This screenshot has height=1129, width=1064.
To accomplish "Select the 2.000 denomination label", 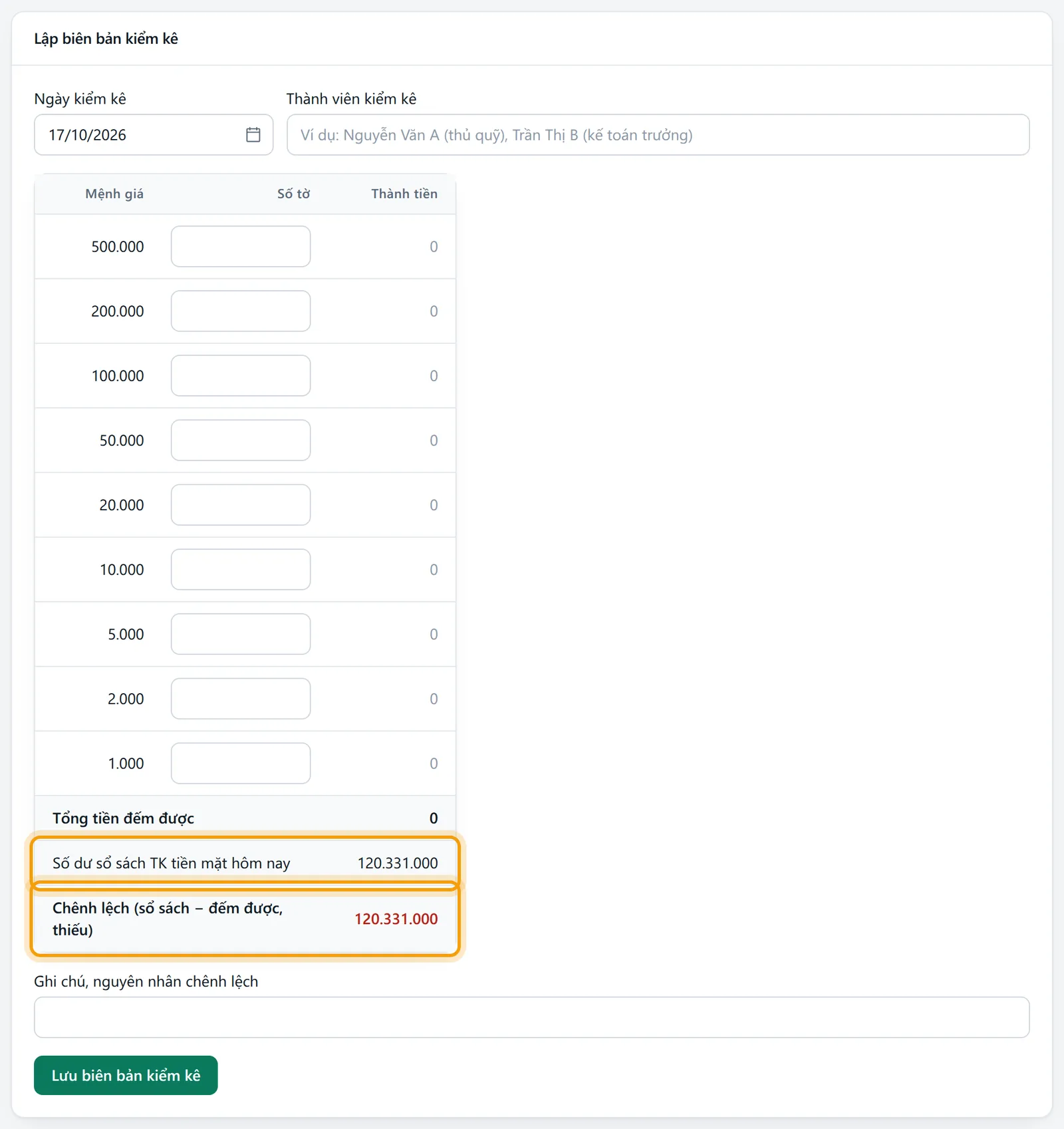I will pyautogui.click(x=126, y=698).
